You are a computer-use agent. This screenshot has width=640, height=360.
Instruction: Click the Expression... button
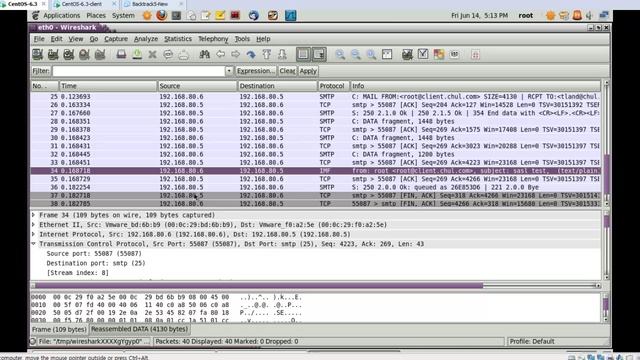click(256, 71)
